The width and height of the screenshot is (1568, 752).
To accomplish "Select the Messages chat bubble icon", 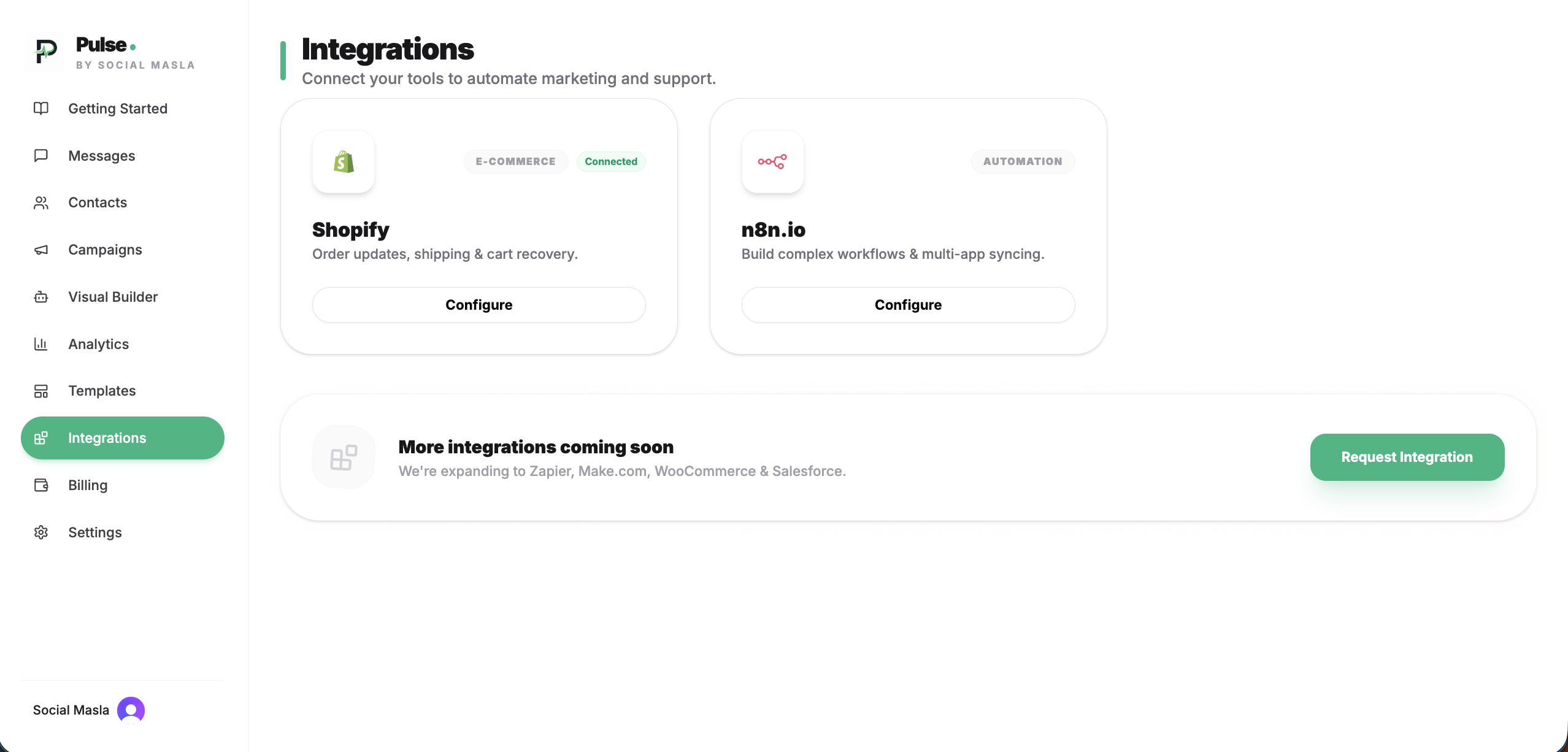I will 41,155.
